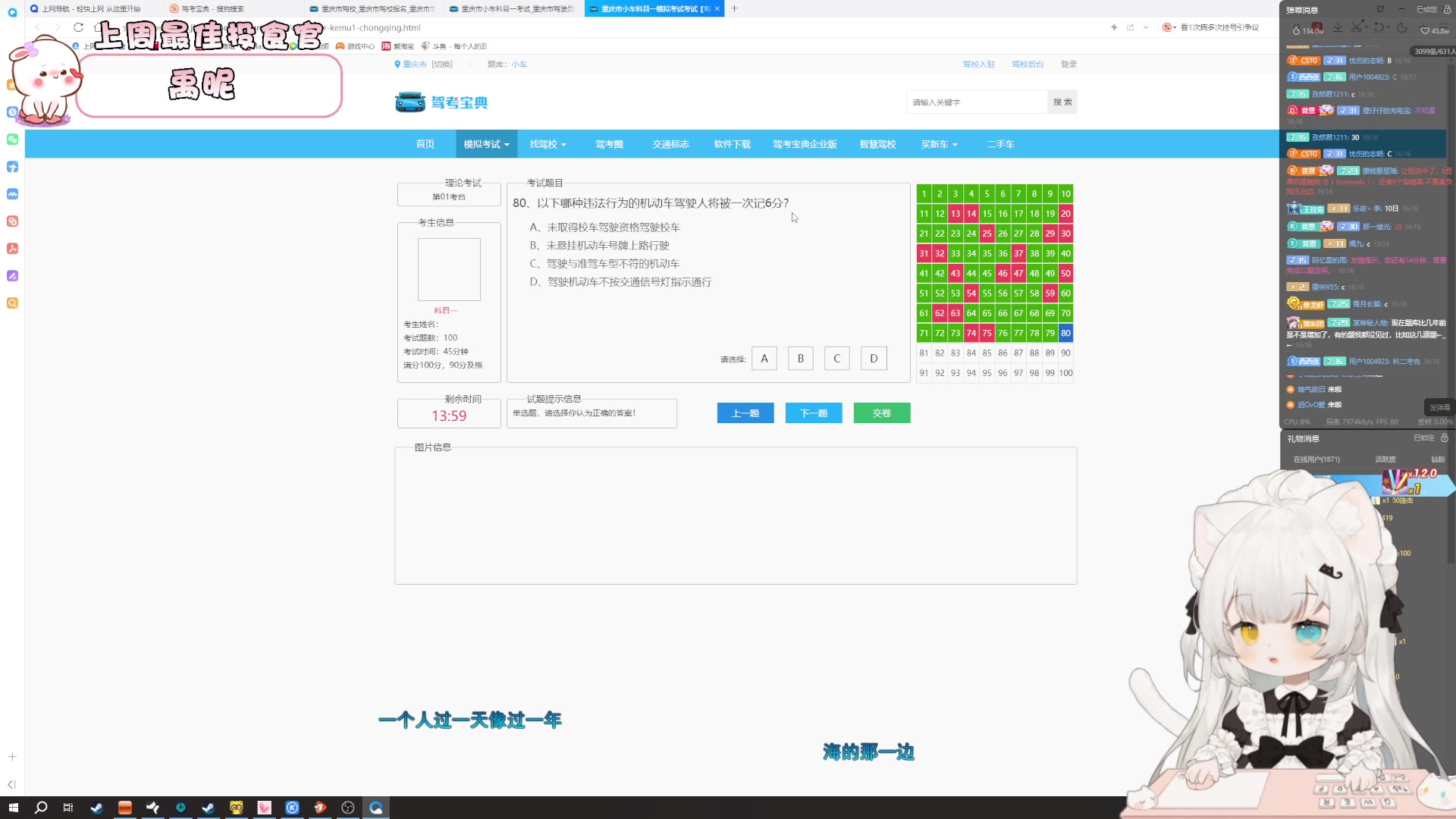Refresh the page with the browser reload icon

click(x=79, y=27)
